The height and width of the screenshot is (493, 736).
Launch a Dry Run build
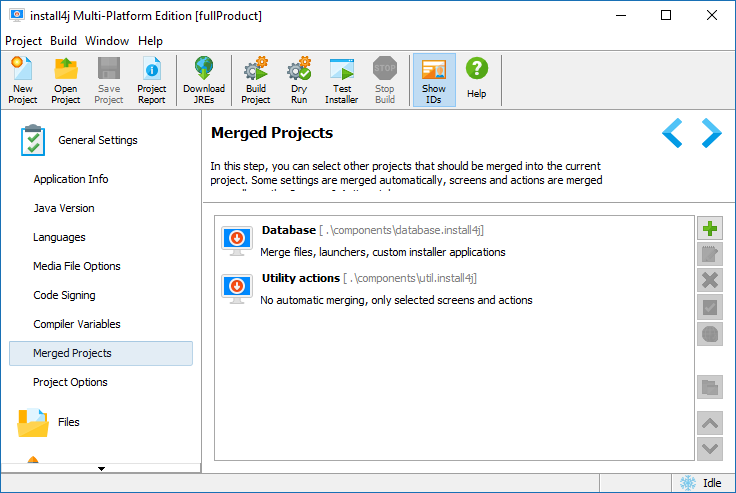tap(299, 80)
